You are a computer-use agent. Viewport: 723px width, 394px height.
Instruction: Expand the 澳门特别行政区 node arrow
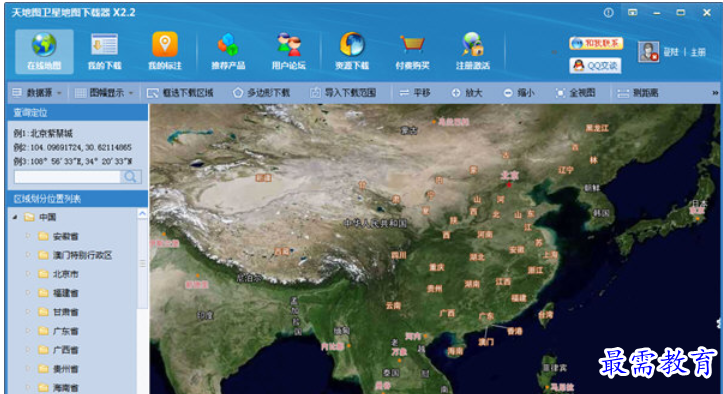coord(28,255)
